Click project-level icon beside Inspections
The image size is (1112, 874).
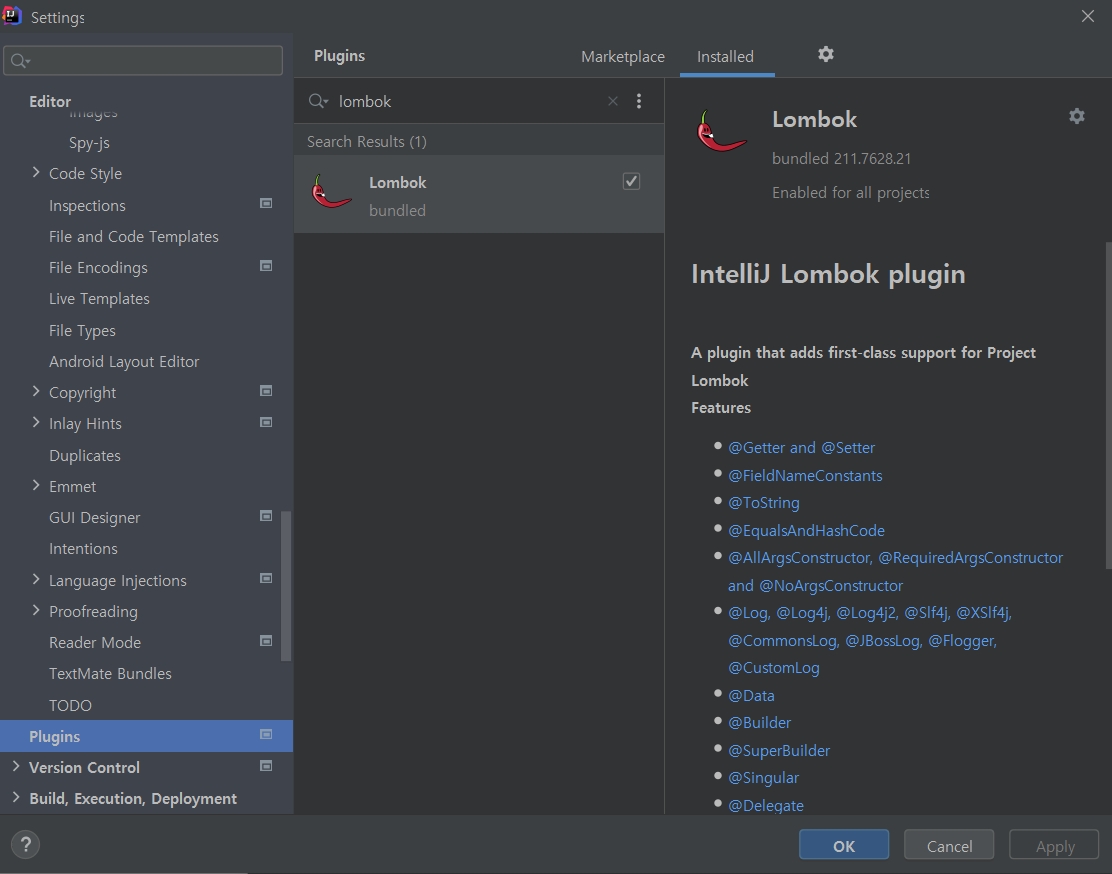(x=266, y=204)
